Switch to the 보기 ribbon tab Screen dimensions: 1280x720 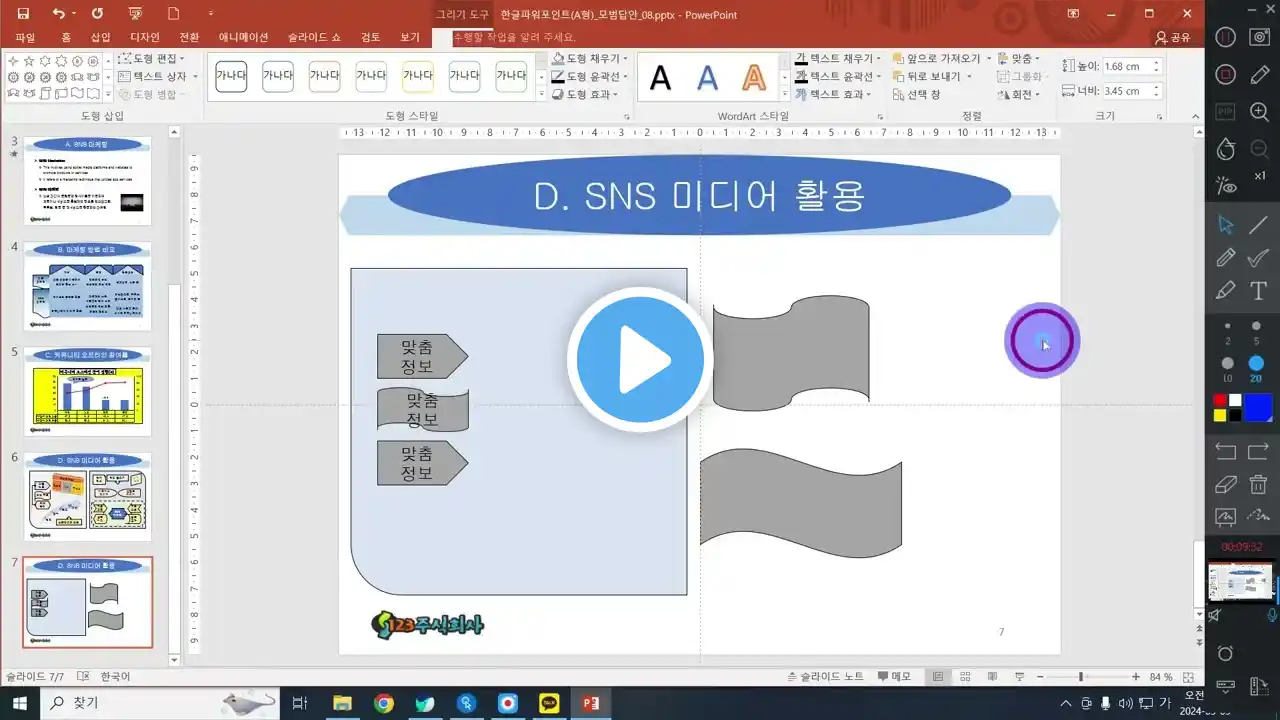click(x=410, y=37)
